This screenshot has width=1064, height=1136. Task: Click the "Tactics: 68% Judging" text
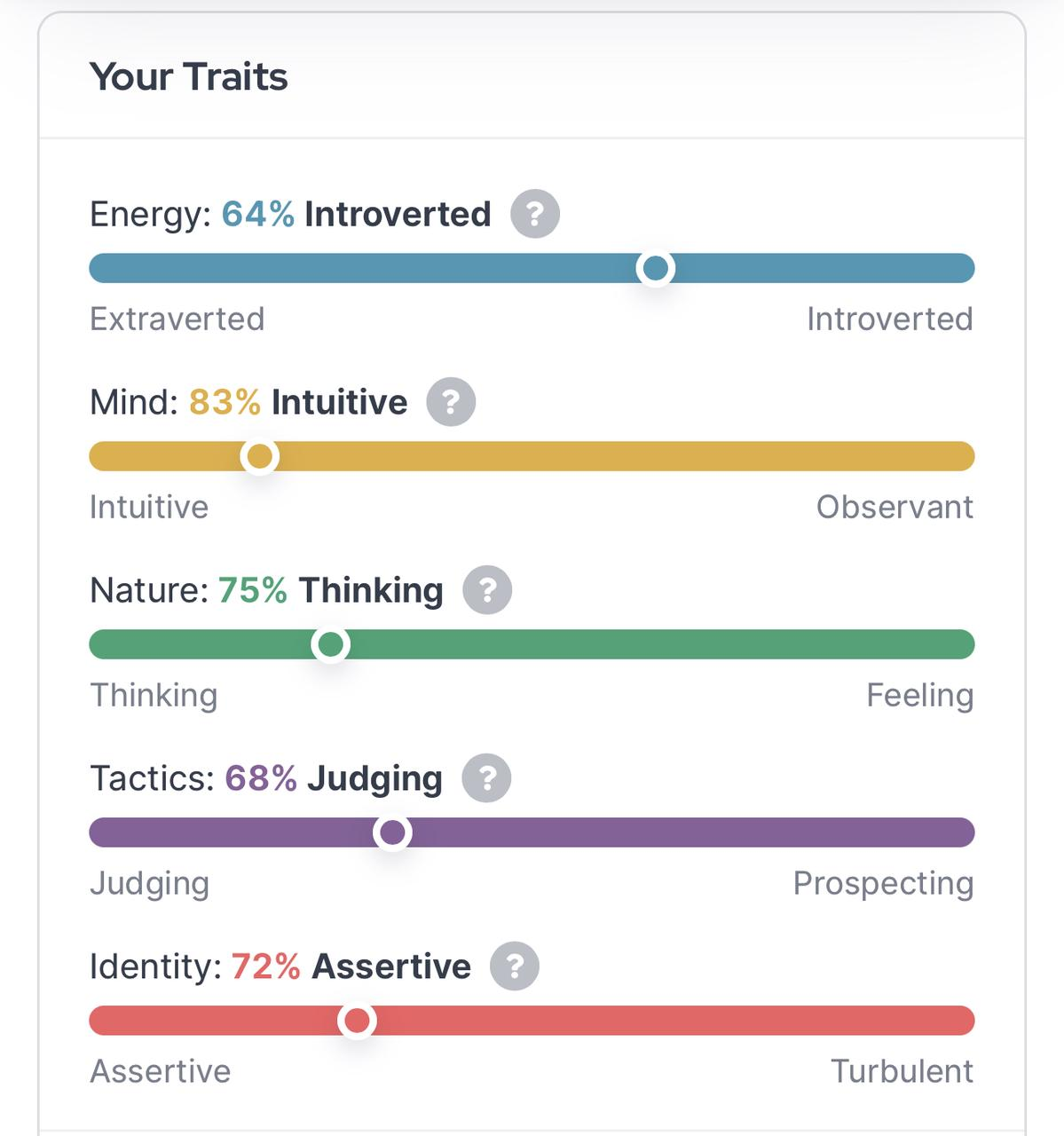click(266, 778)
